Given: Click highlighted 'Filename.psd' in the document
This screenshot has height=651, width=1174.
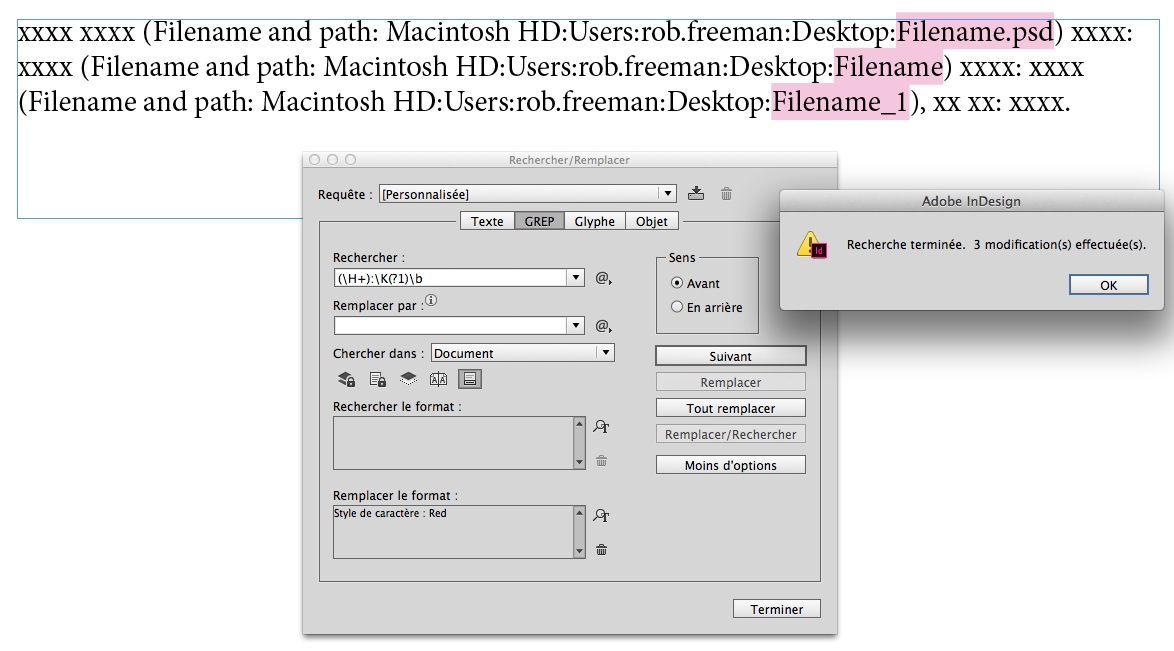Looking at the screenshot, I should (x=975, y=31).
